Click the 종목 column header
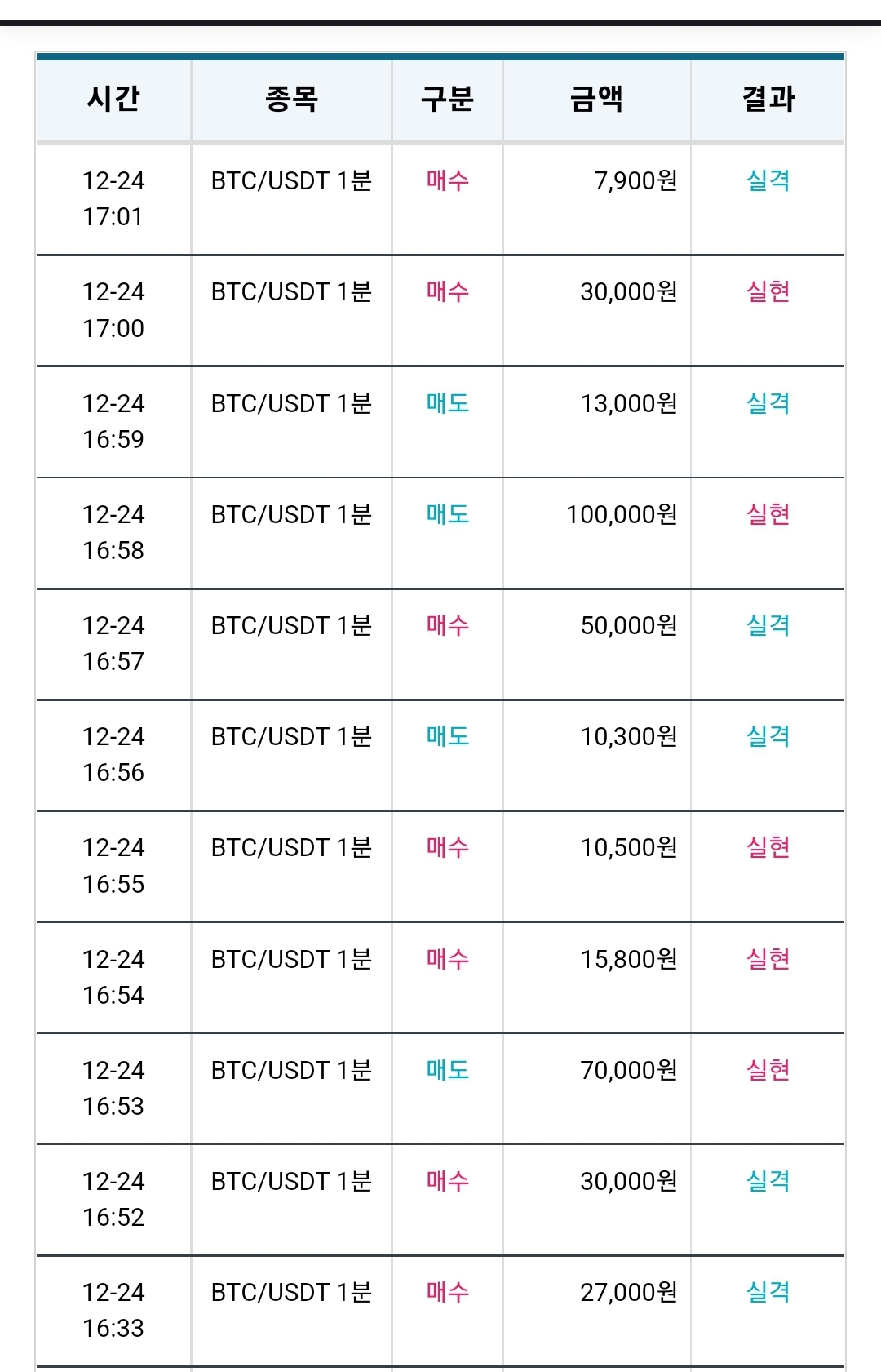 pyautogui.click(x=291, y=99)
